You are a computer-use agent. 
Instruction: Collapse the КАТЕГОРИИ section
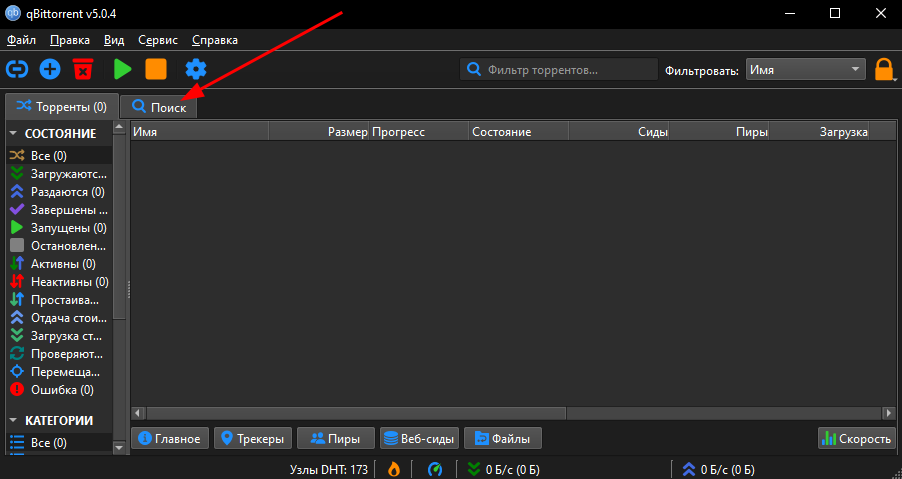13,421
